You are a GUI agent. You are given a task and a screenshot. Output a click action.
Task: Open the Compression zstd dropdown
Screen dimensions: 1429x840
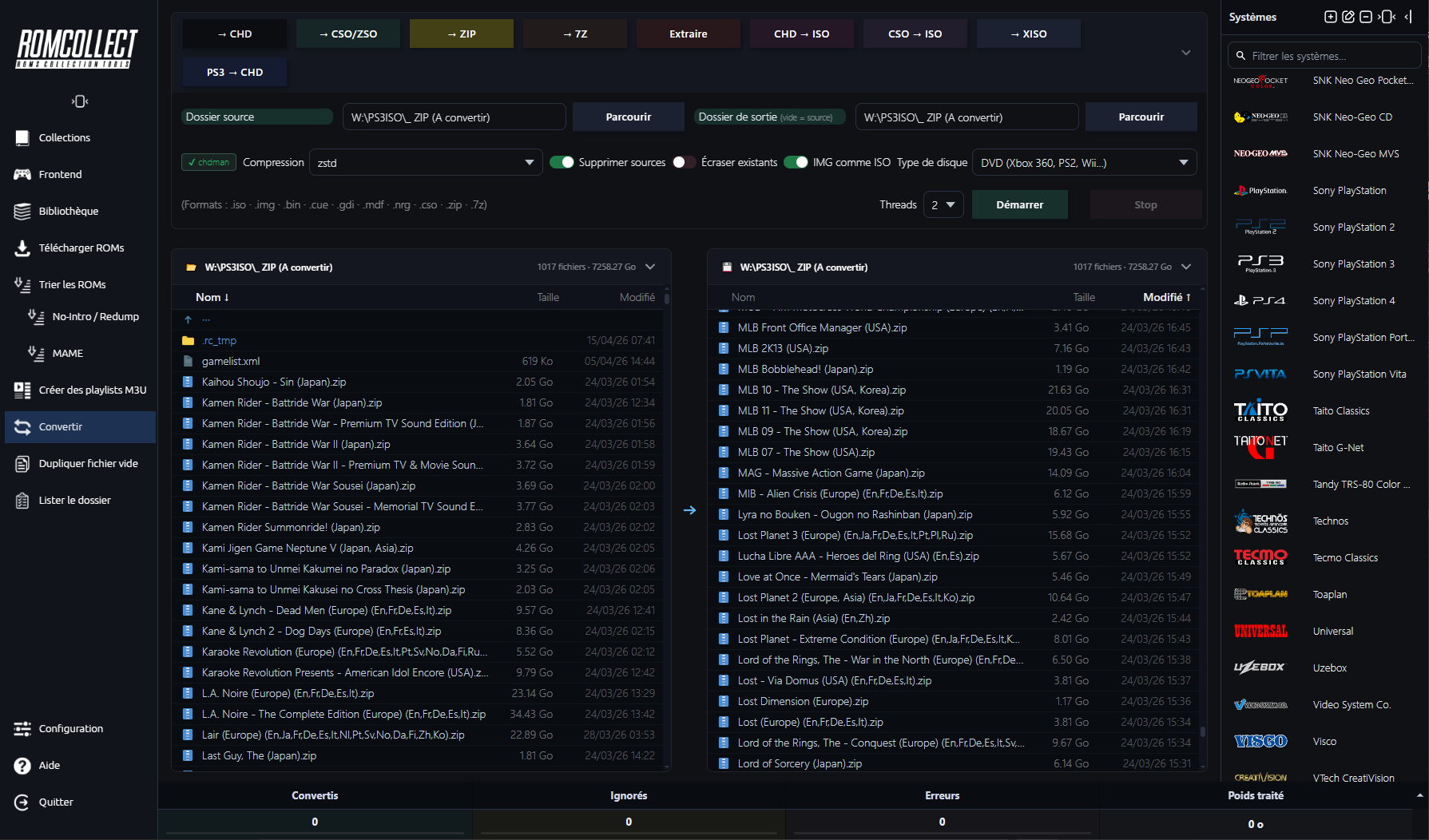click(x=425, y=163)
